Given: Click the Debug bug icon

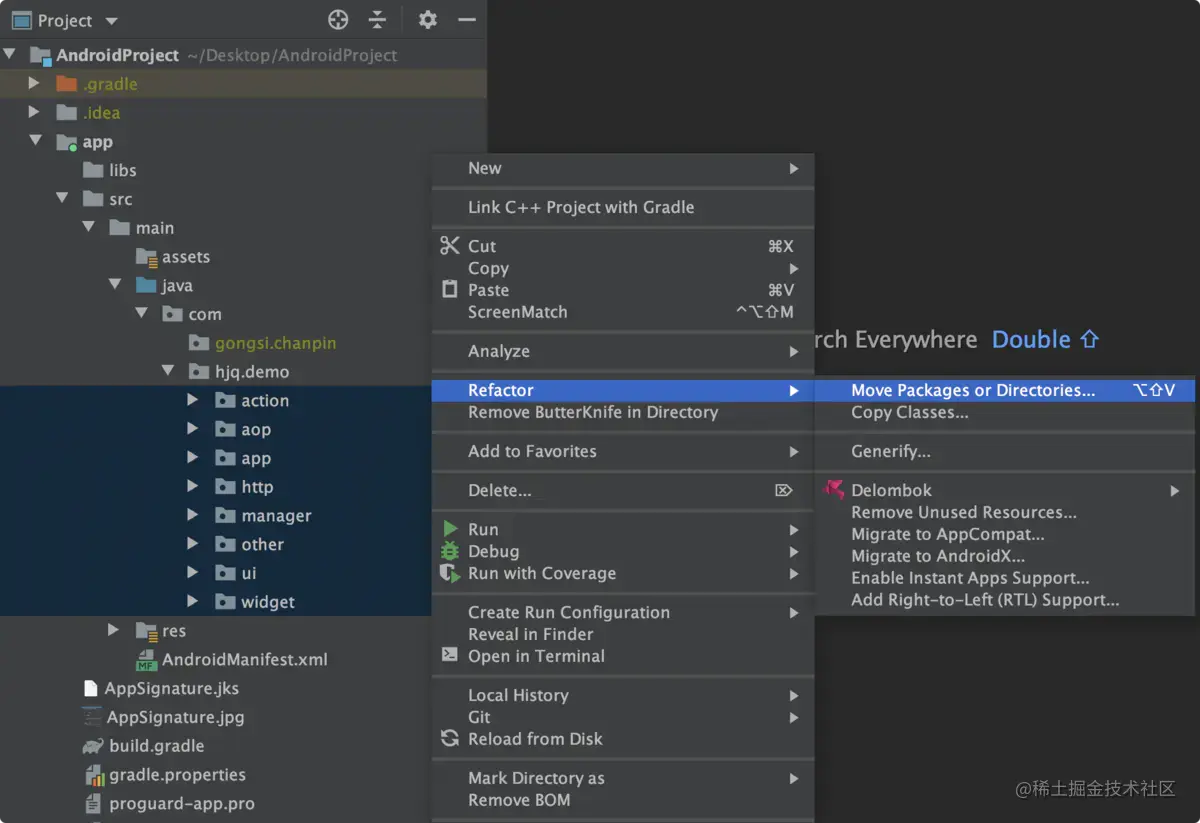Looking at the screenshot, I should pyautogui.click(x=450, y=551).
